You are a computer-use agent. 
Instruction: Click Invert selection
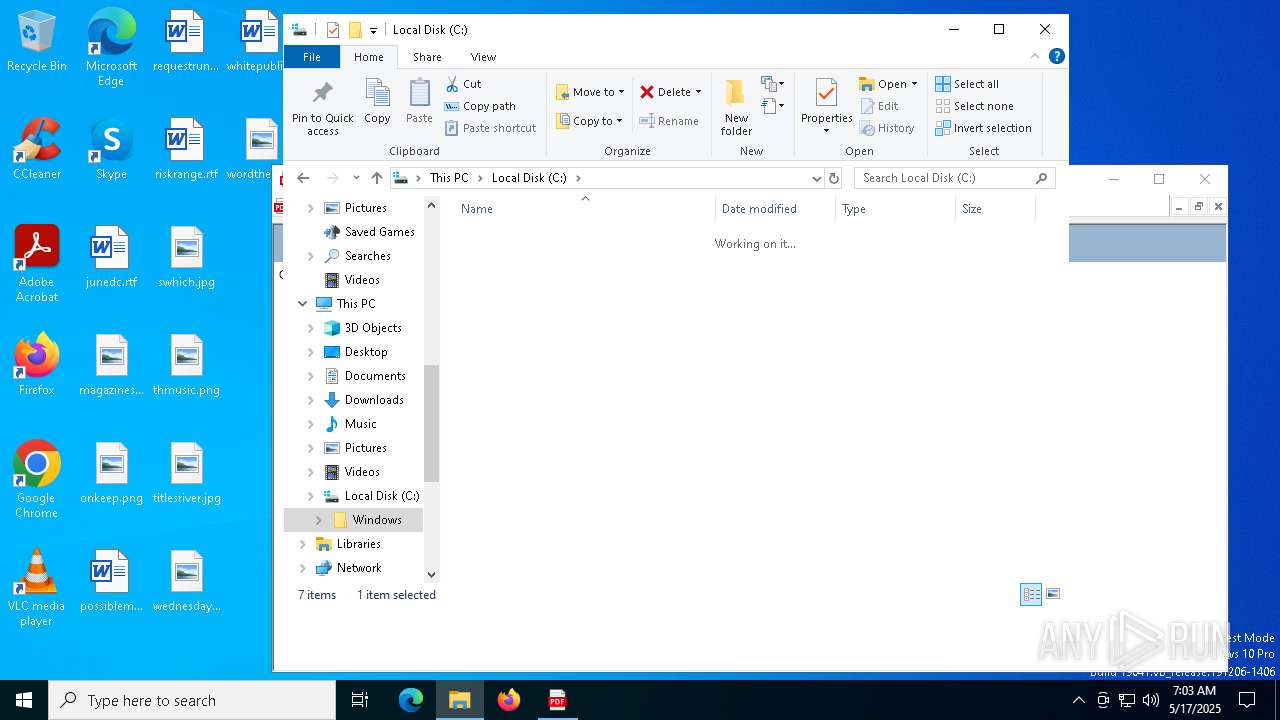(983, 128)
